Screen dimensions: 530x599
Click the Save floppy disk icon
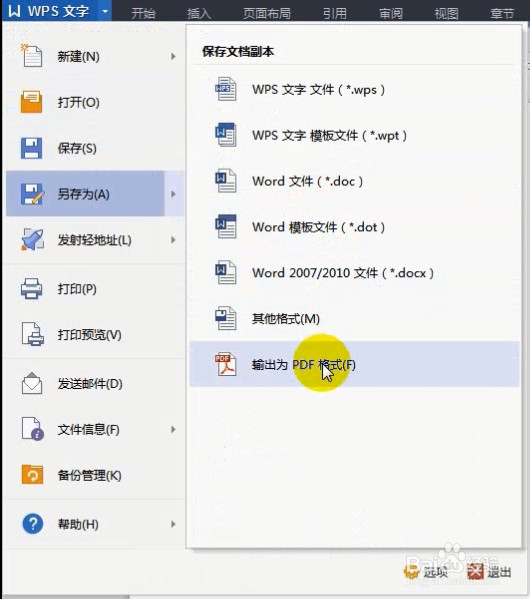(x=31, y=148)
